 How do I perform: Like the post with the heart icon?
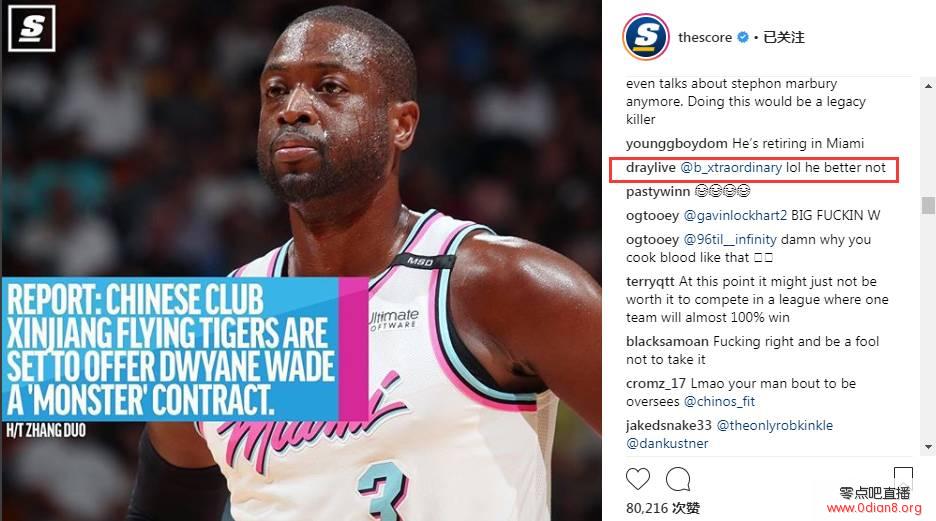638,479
